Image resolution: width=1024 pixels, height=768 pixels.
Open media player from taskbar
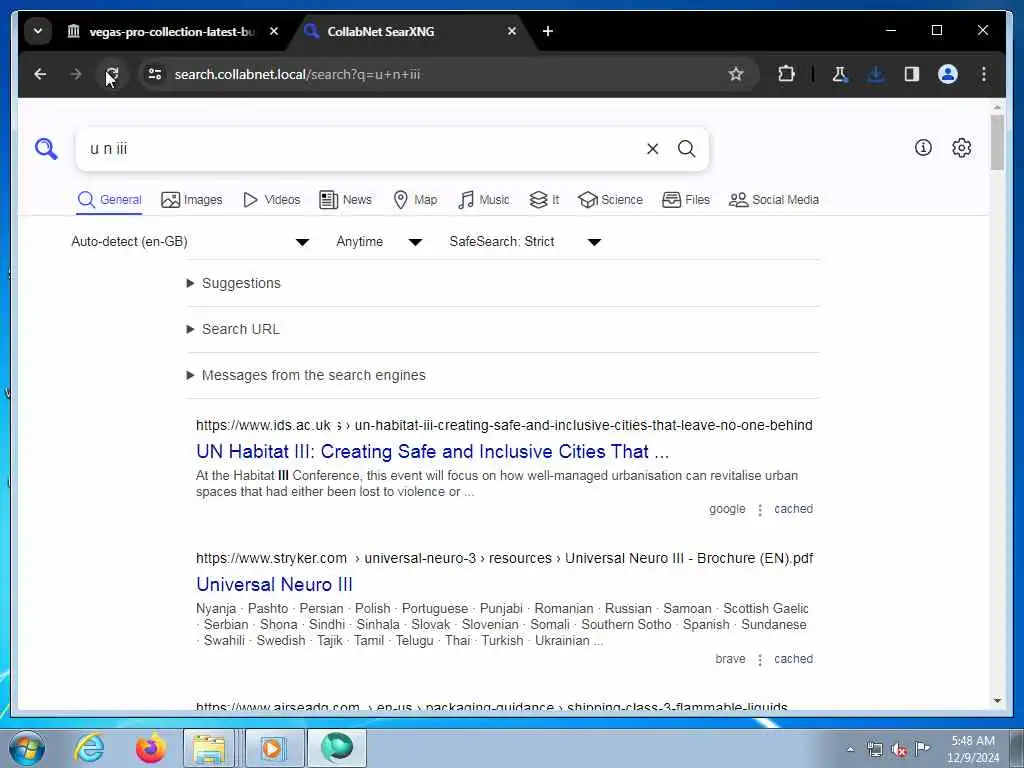click(272, 748)
